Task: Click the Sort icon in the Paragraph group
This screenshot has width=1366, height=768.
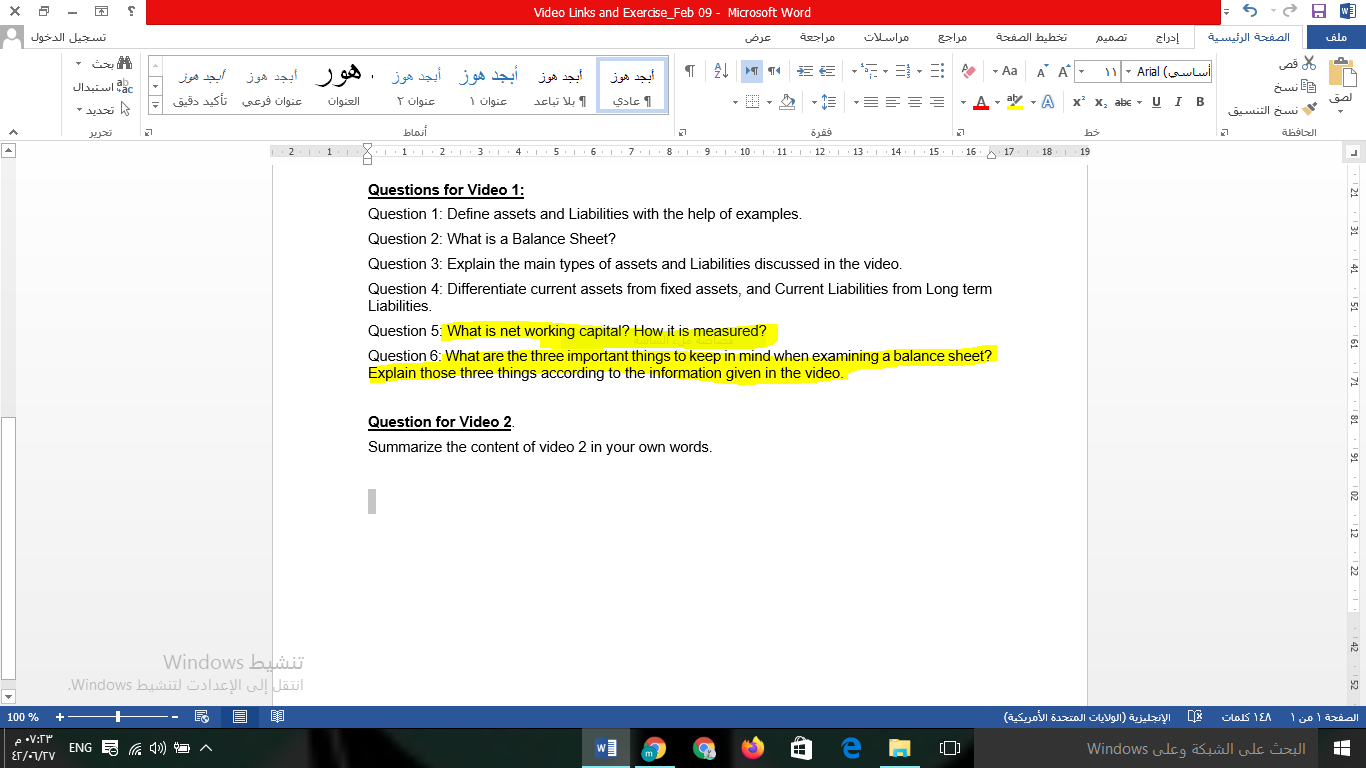Action: pyautogui.click(x=721, y=70)
